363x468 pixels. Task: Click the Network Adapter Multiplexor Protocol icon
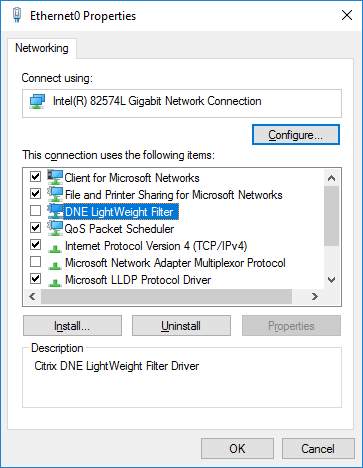(55, 265)
